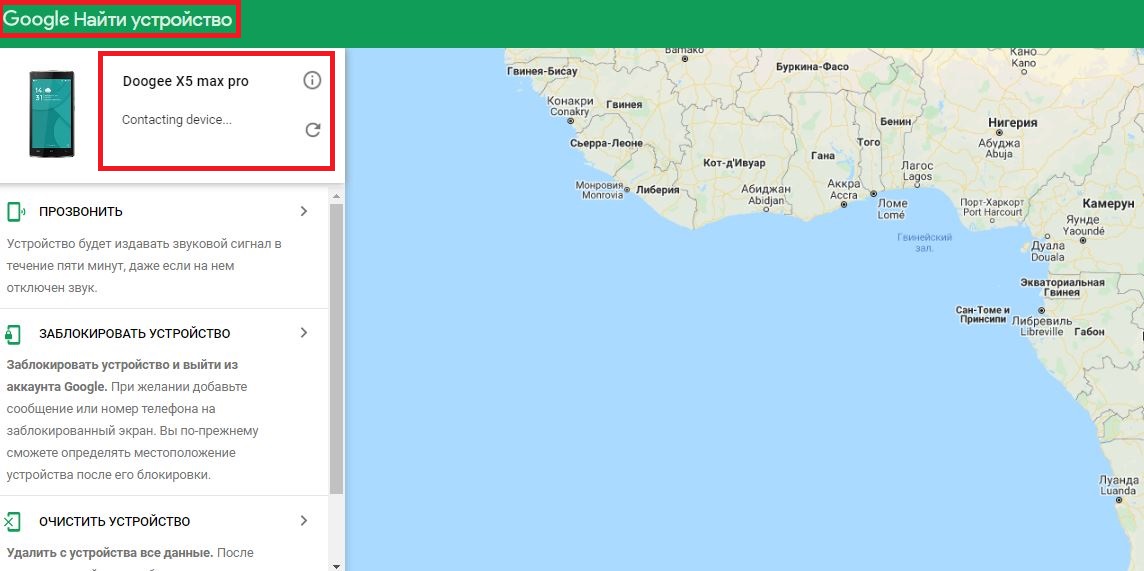The height and width of the screenshot is (571, 1144).
Task: Click Камерун label on the map
Action: [1108, 203]
